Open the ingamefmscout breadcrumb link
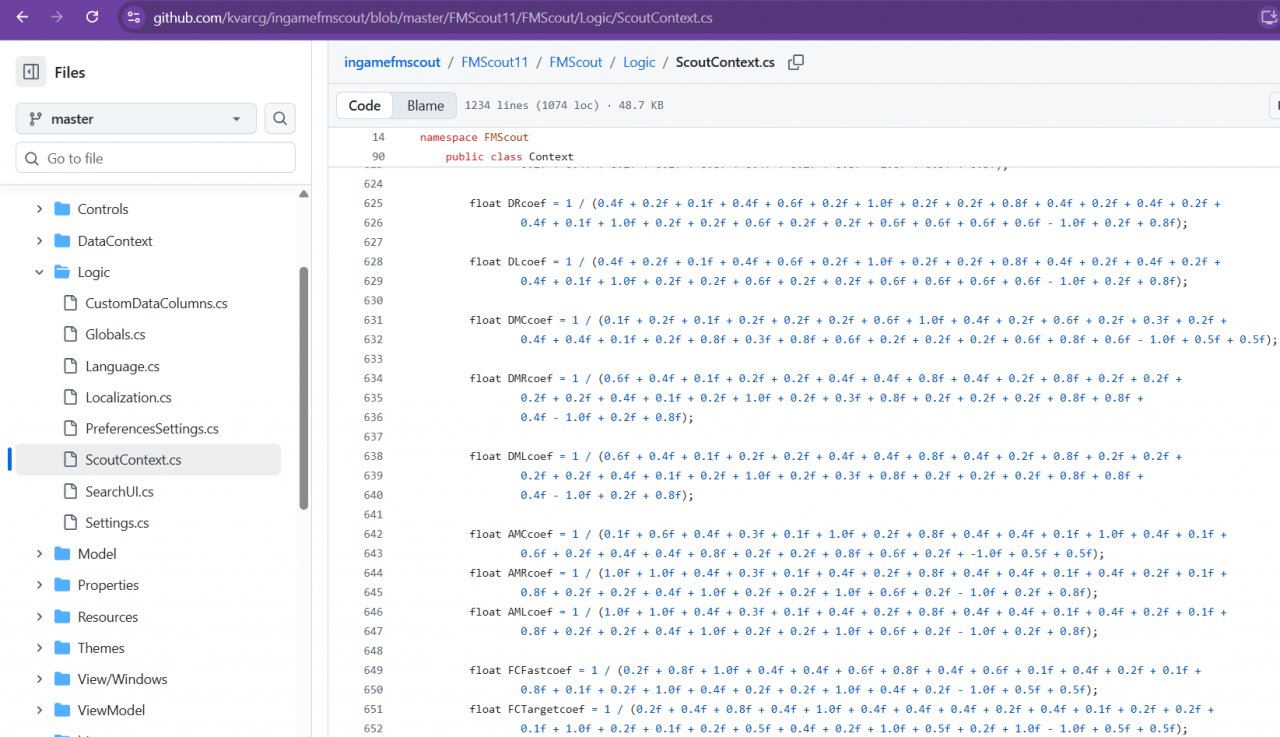Viewport: 1280px width, 737px height. 392,62
